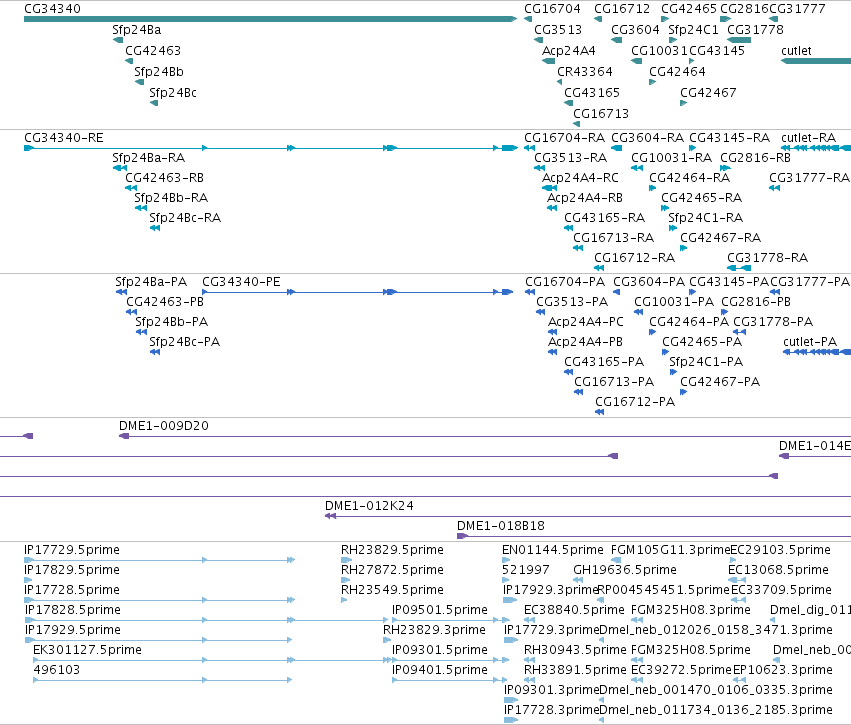Click the CG42463-RB transcript label
The image size is (851, 725).
164,178
